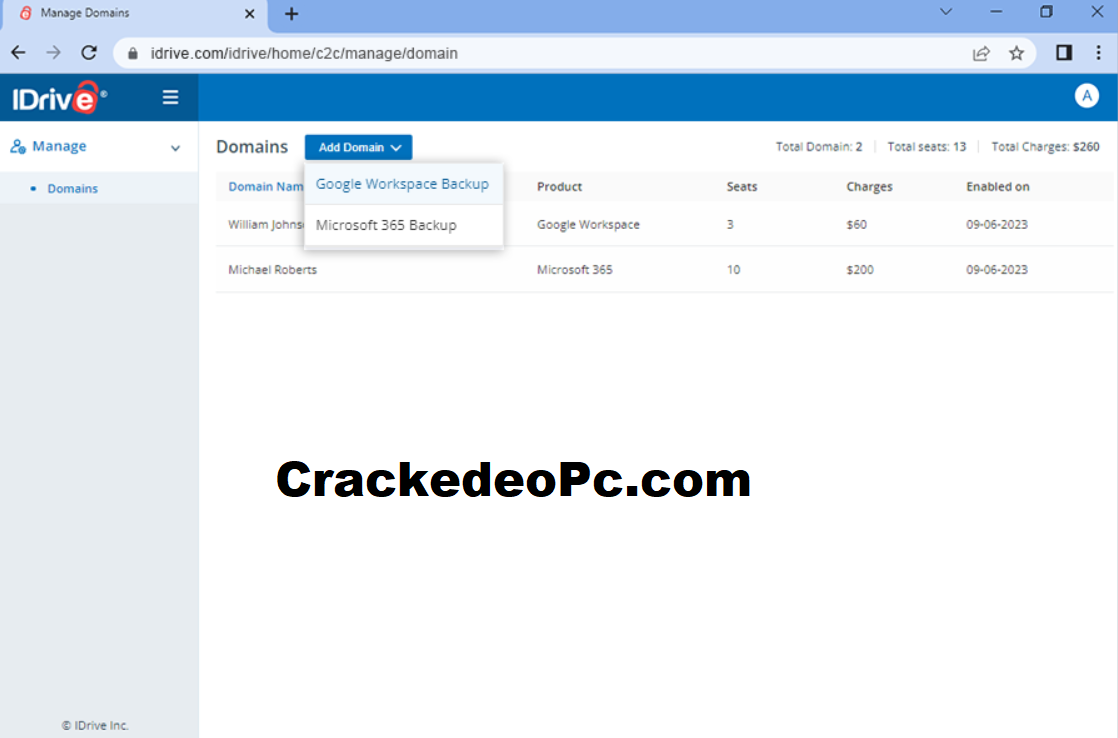Click the Product column header
The image size is (1118, 738).
(x=560, y=187)
